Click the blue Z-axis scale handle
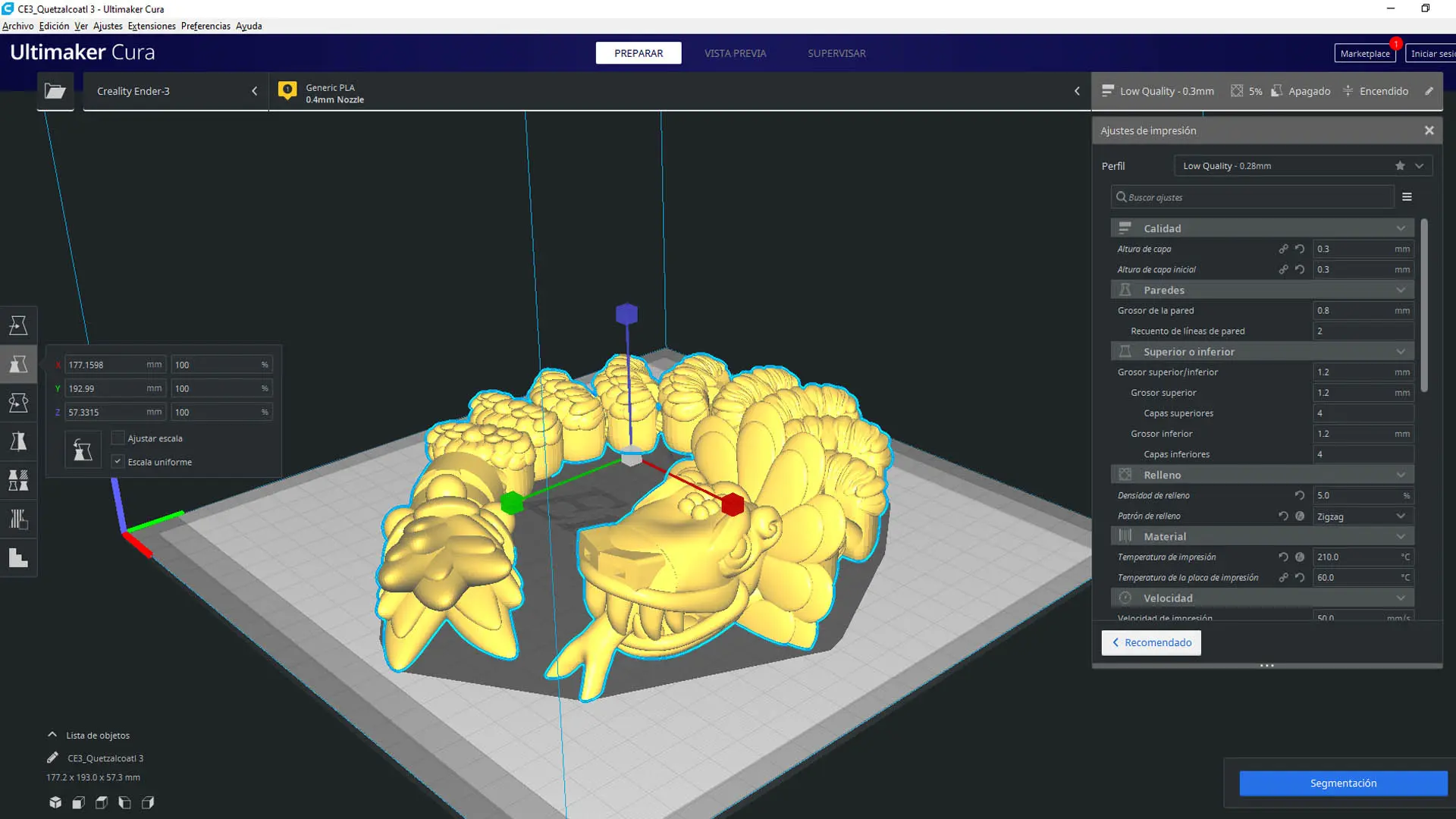 626,313
